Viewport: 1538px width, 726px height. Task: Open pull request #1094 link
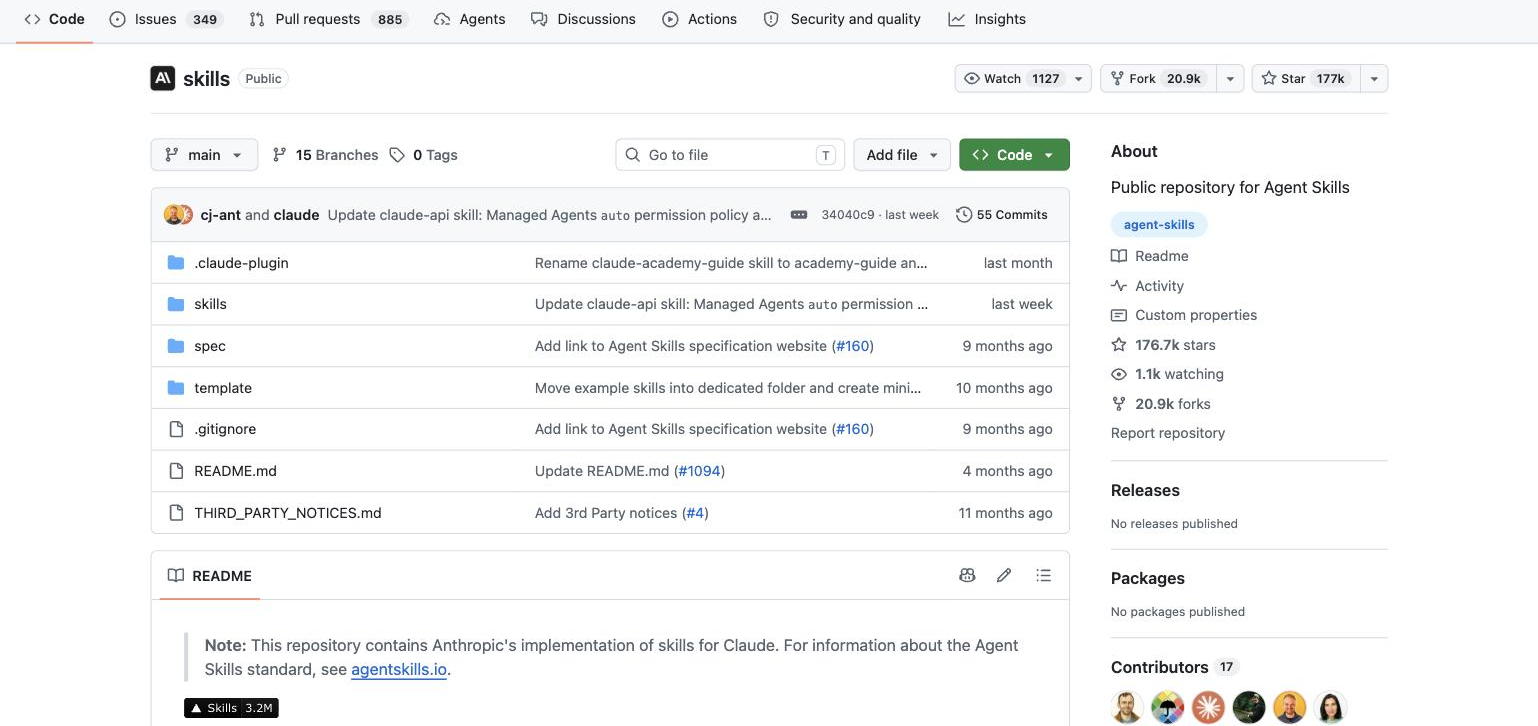pos(699,471)
